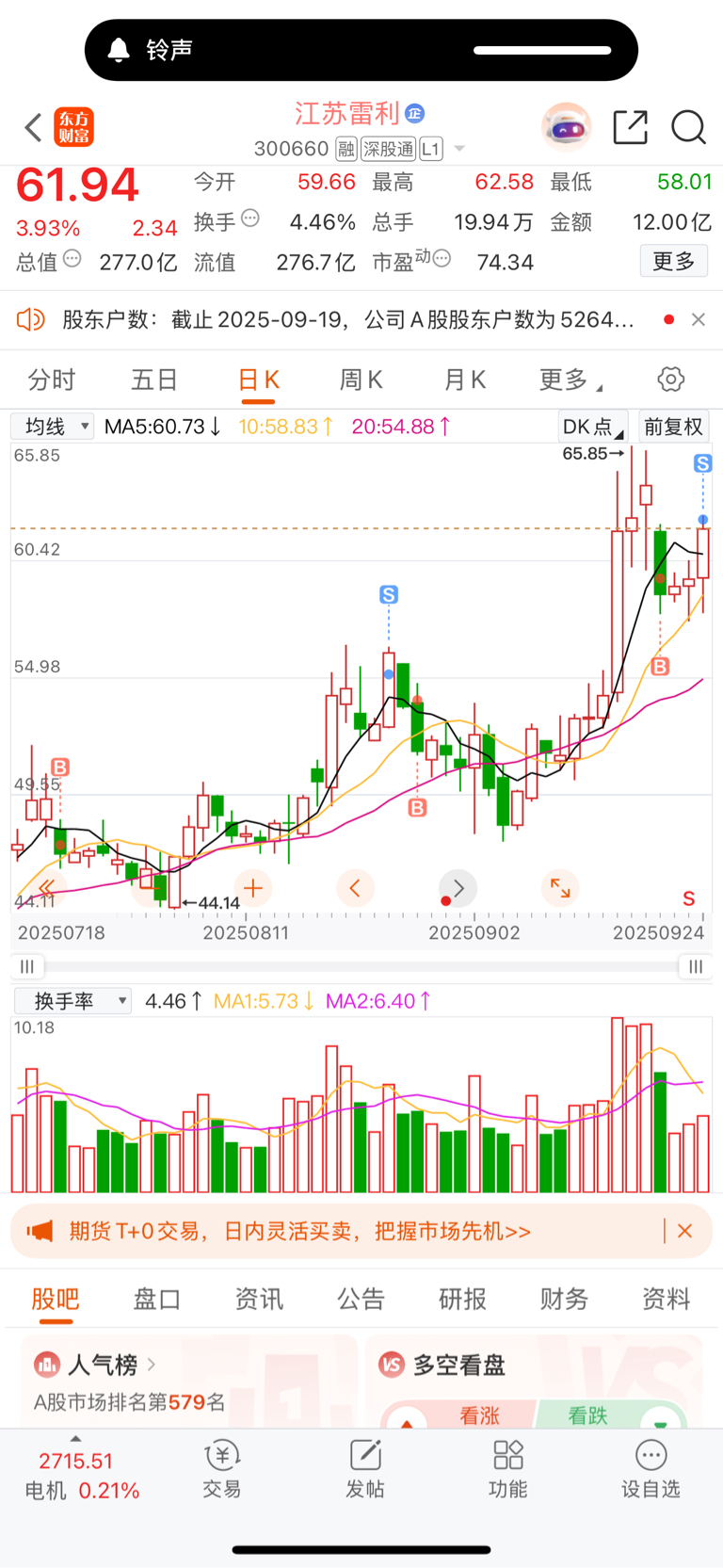
Task: Jump to earliest data with double-left arrow
Action: 45,887
